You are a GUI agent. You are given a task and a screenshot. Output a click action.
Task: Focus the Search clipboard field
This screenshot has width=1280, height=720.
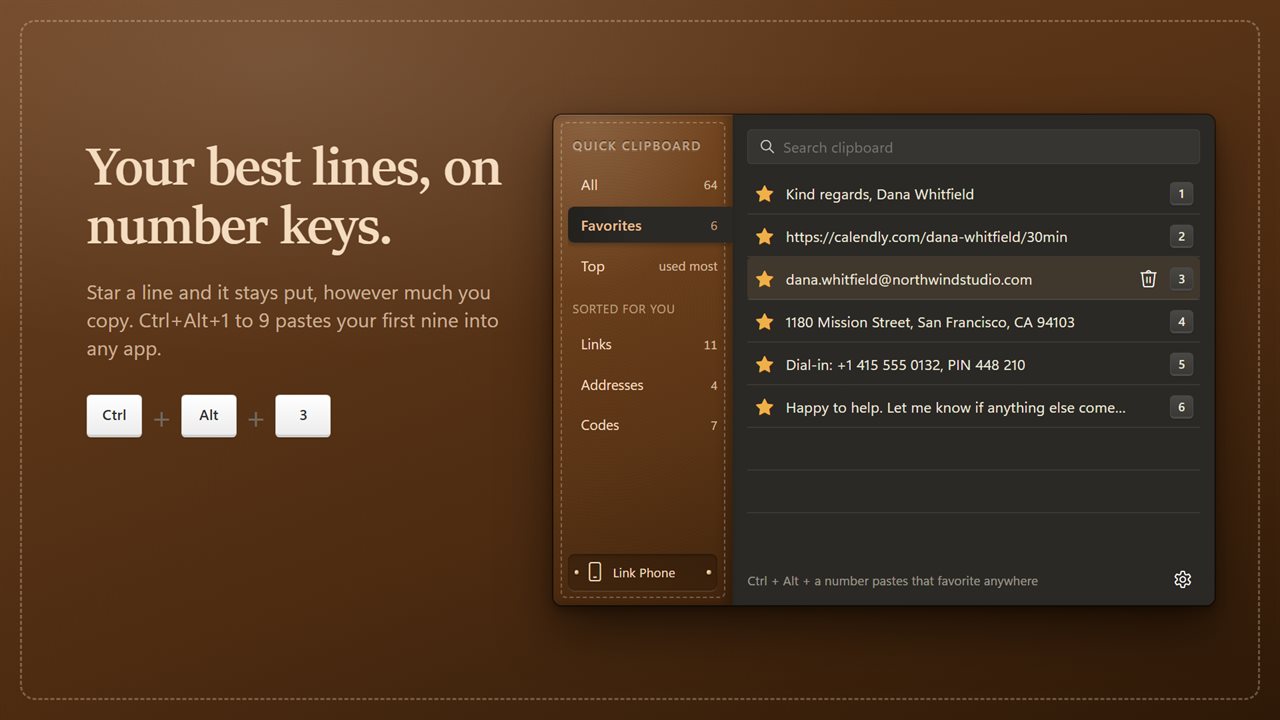tap(973, 147)
